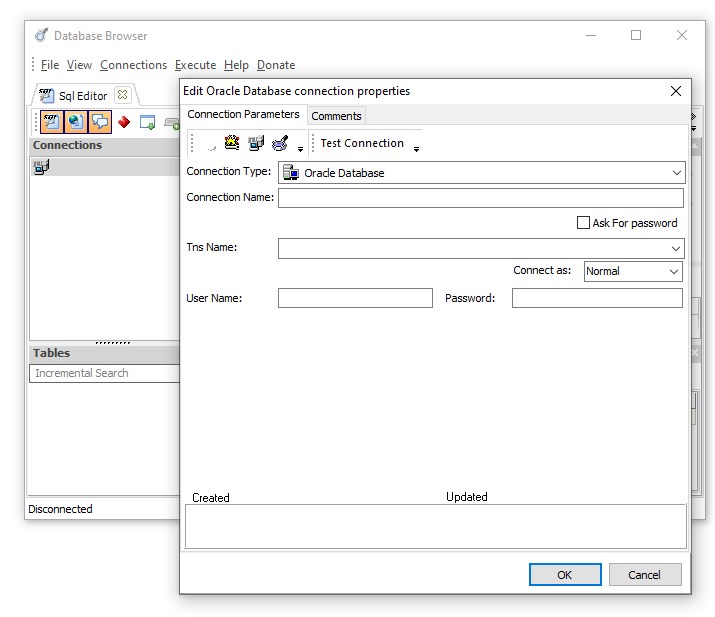Click the Cancel button
Viewport: 715px width, 617px height.
pyautogui.click(x=645, y=575)
